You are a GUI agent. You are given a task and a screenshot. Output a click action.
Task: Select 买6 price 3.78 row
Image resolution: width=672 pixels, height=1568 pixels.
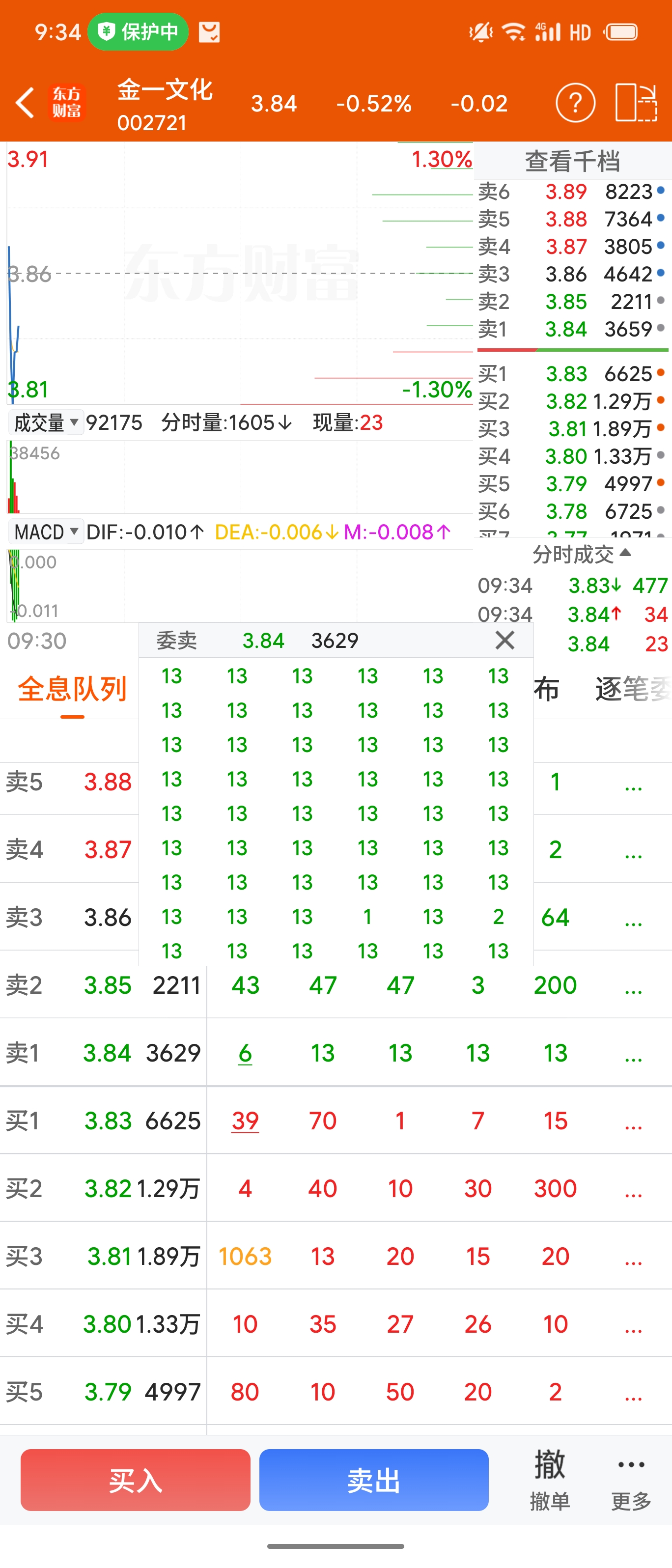(x=572, y=511)
